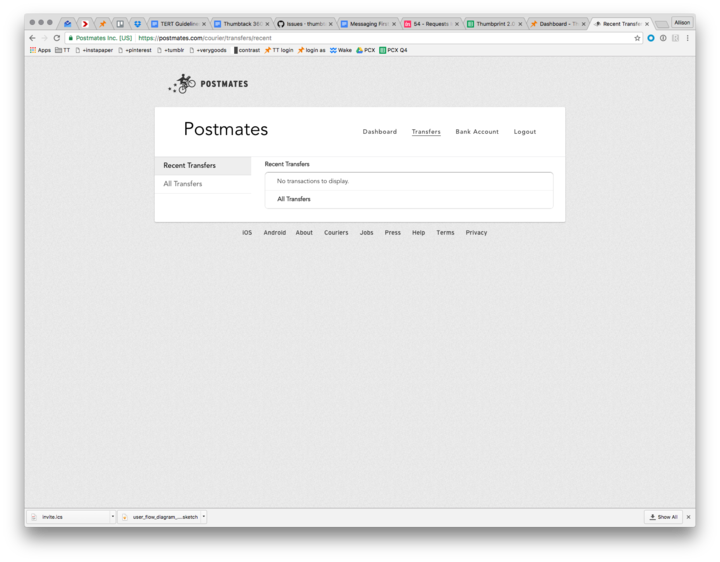Click Show All downloads button
The image size is (720, 562).
coord(664,517)
